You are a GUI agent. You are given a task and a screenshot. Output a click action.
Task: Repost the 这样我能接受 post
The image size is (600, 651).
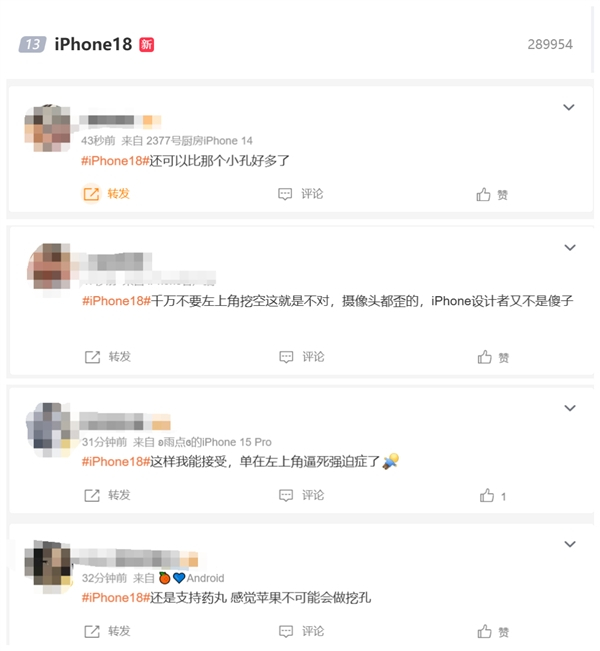tap(107, 495)
